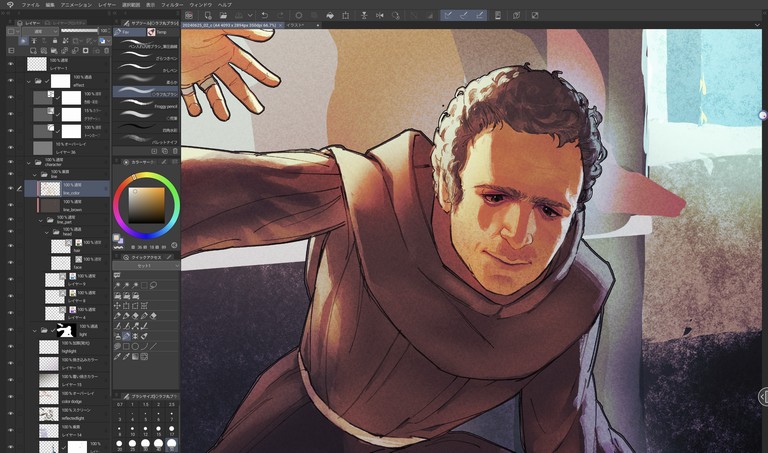
Task: Click the Fill bucket icon in command bar
Action: [x=330, y=16]
